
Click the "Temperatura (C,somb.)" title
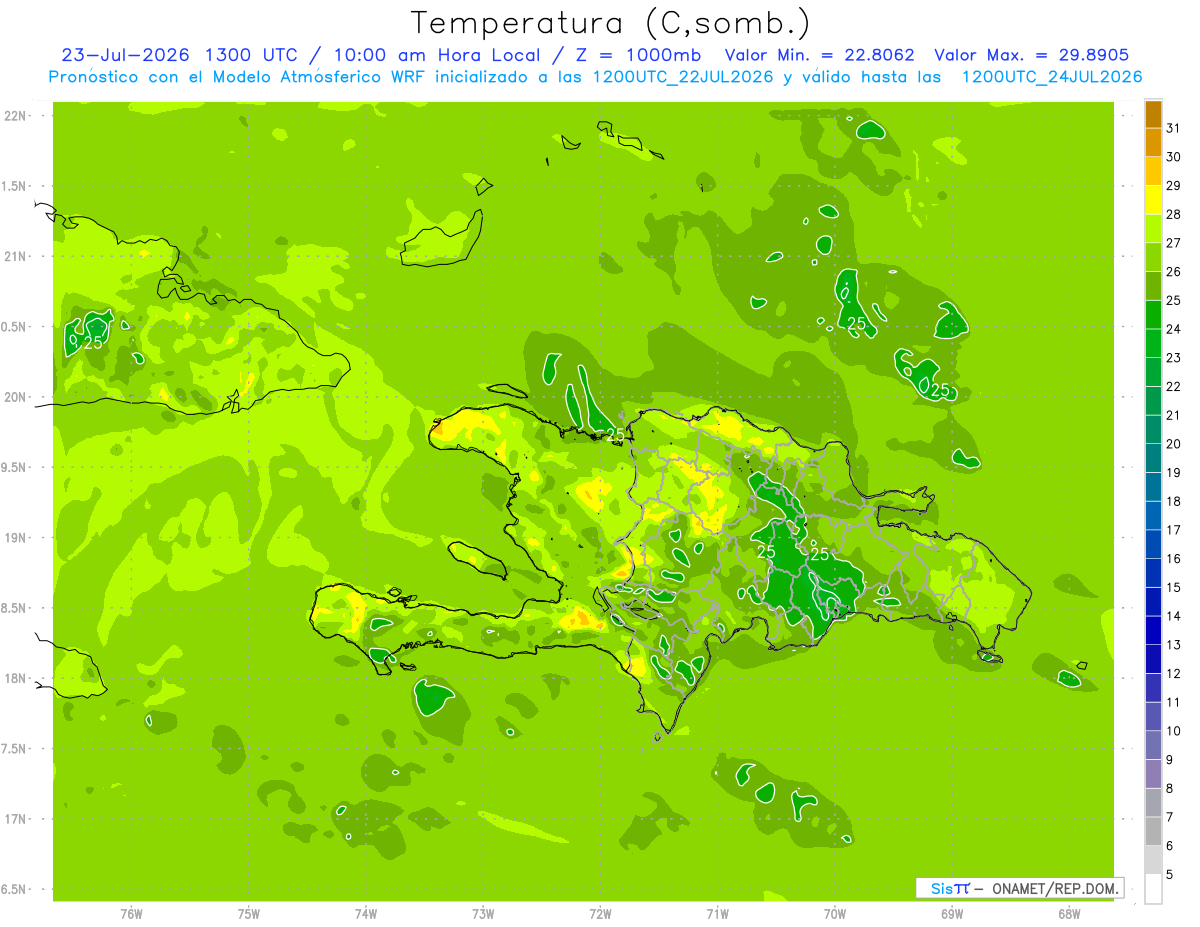point(610,23)
